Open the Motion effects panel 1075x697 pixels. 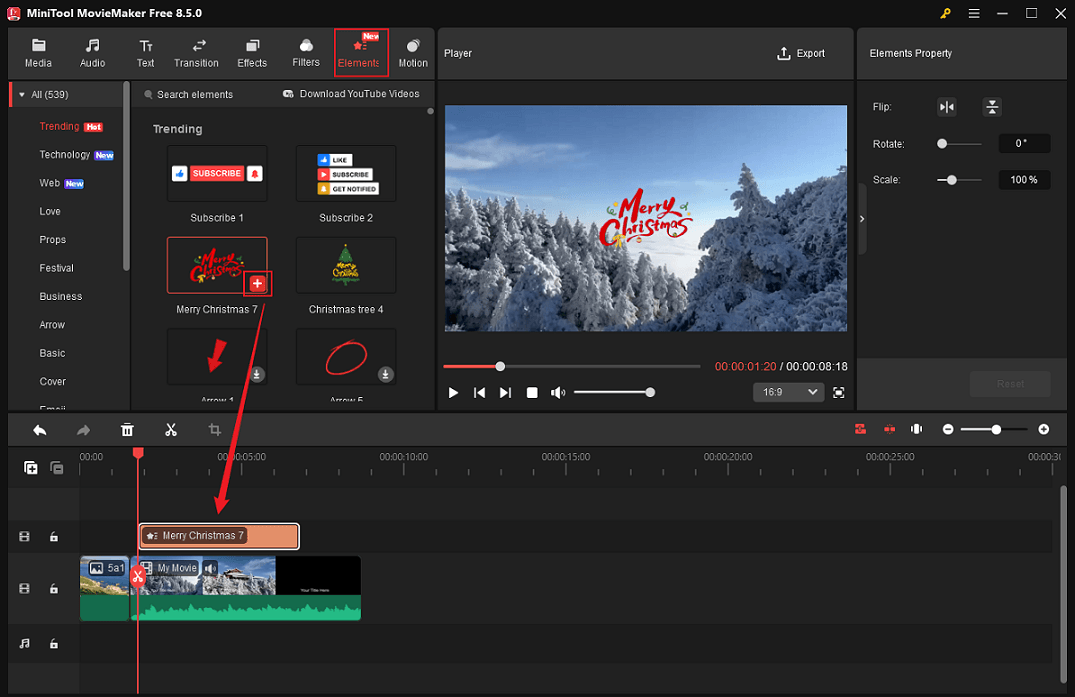pyautogui.click(x=412, y=52)
